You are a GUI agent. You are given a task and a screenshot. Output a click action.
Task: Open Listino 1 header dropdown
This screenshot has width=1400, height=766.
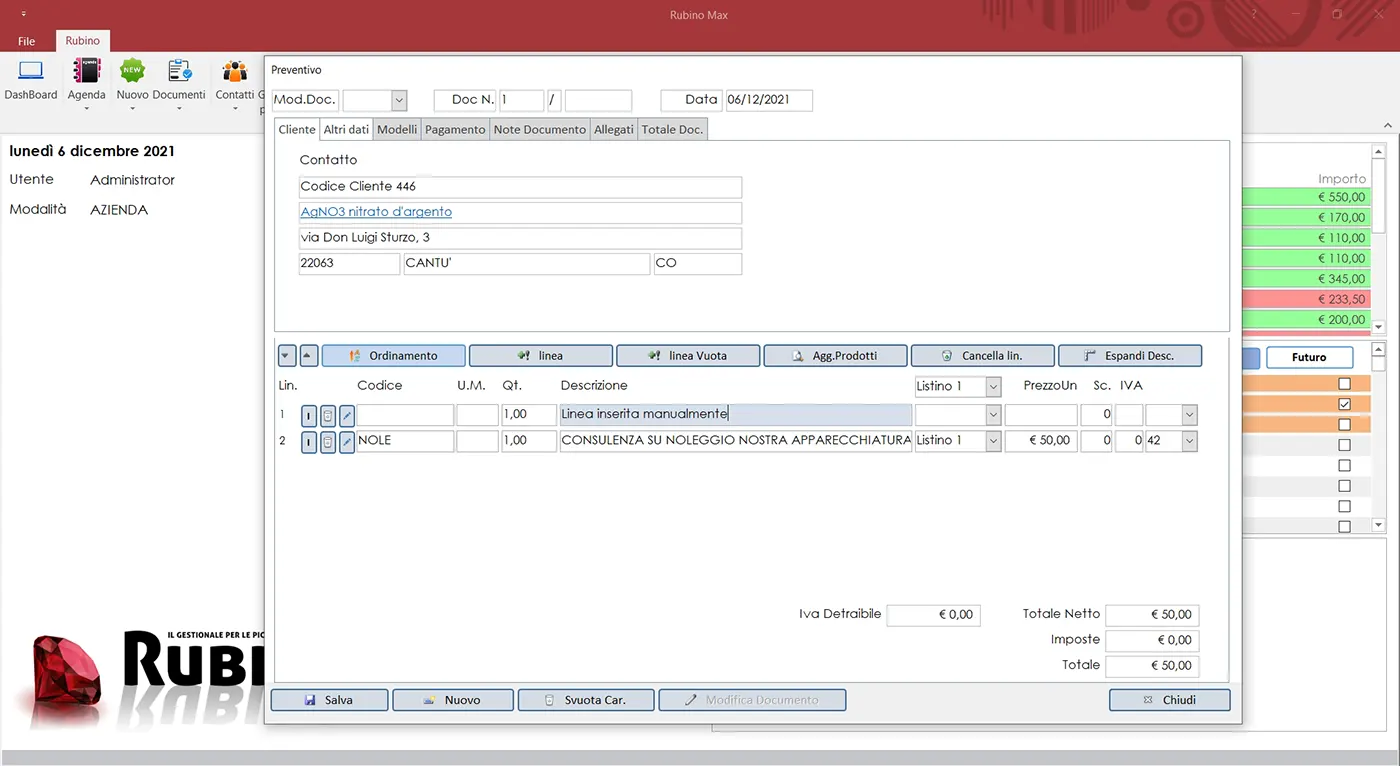pos(993,386)
